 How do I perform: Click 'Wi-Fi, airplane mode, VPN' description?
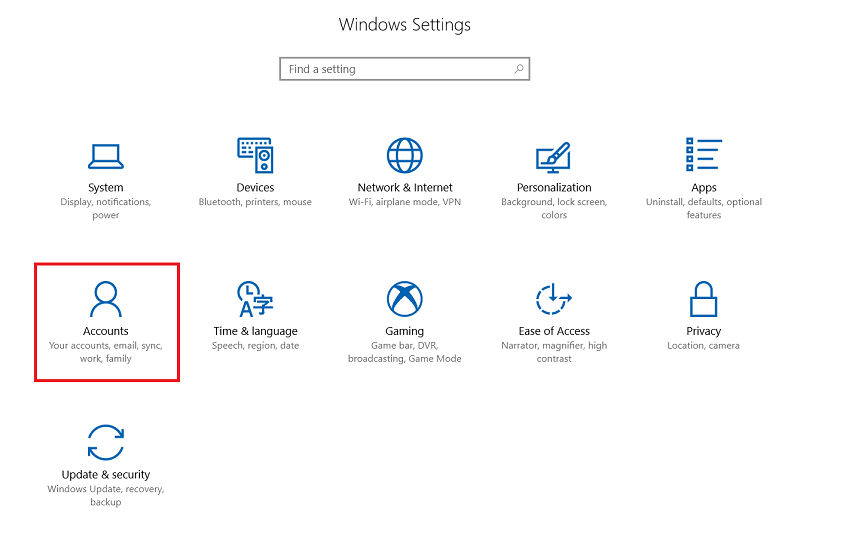(x=405, y=202)
